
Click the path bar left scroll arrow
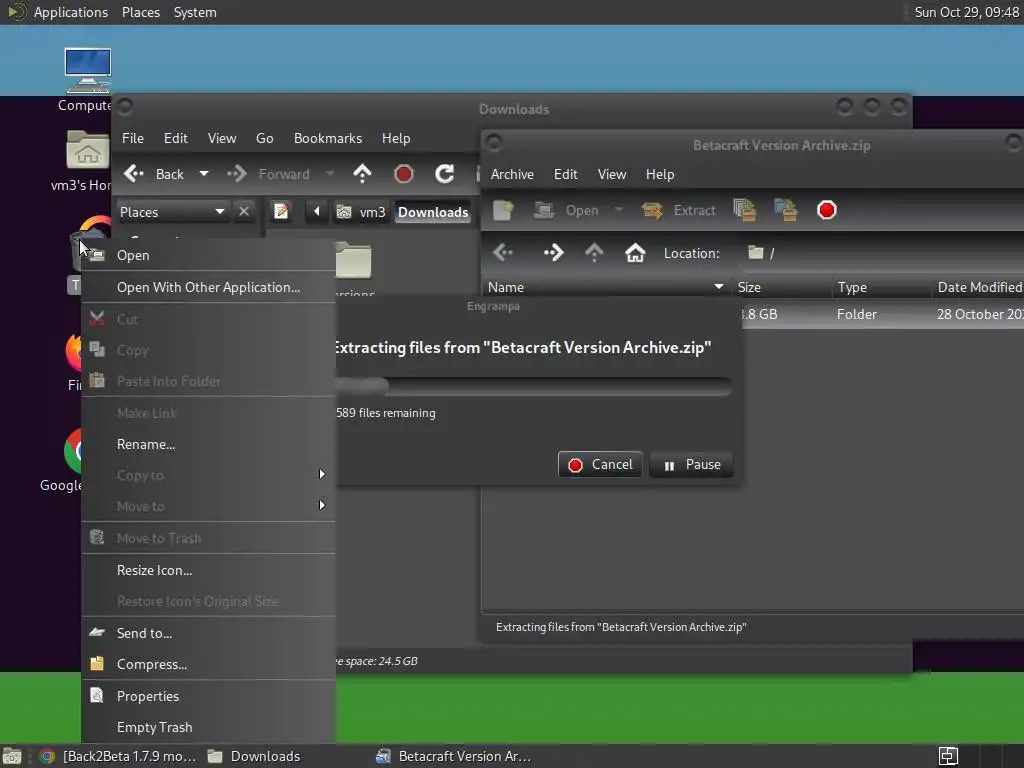point(317,212)
